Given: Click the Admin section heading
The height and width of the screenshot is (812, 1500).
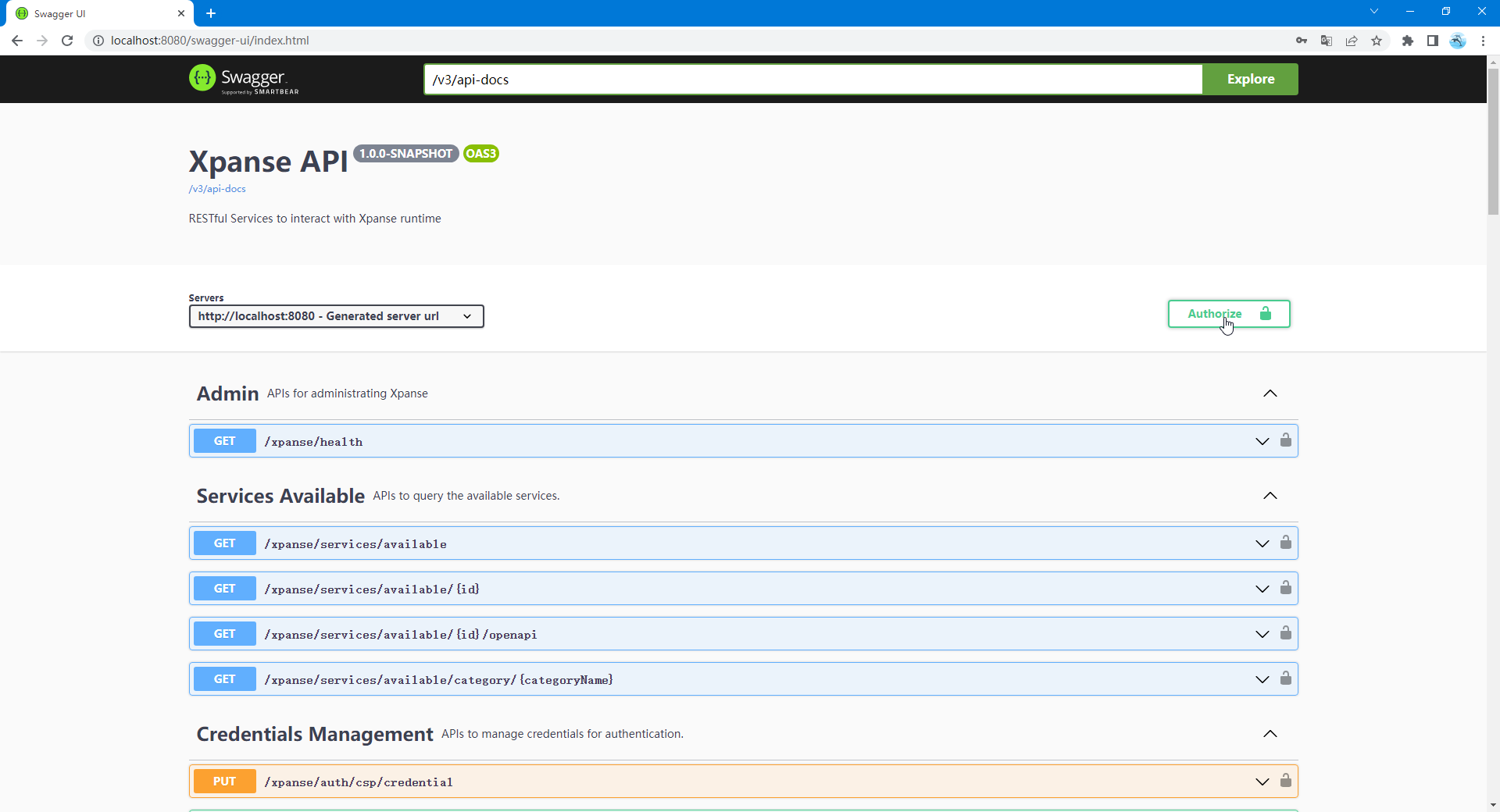Looking at the screenshot, I should [227, 394].
